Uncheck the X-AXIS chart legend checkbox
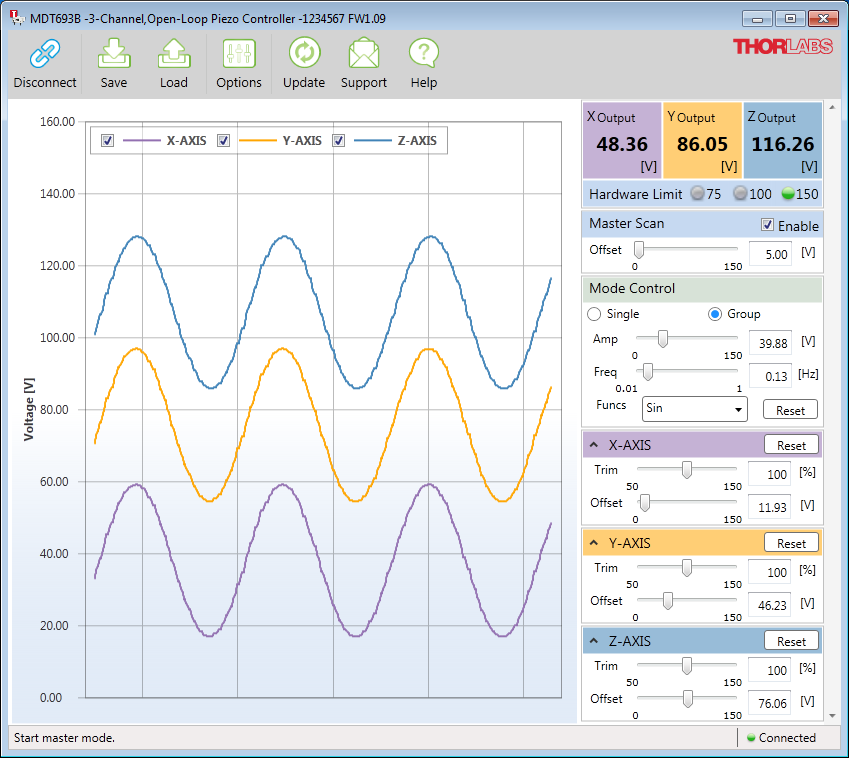Image resolution: width=849 pixels, height=758 pixels. (108, 141)
